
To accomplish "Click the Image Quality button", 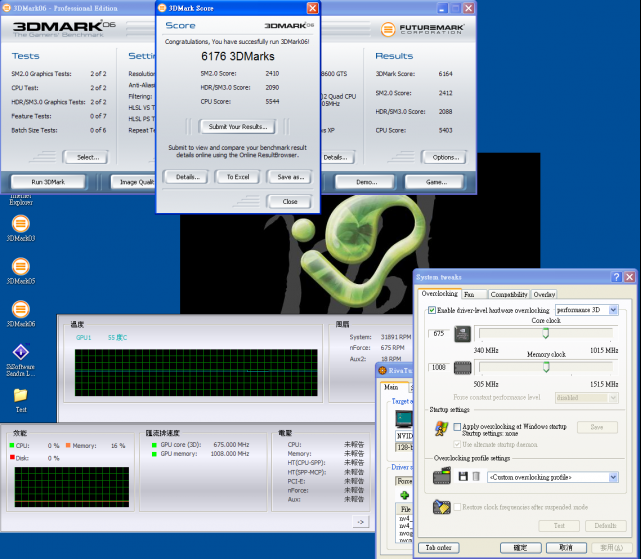I will (133, 182).
